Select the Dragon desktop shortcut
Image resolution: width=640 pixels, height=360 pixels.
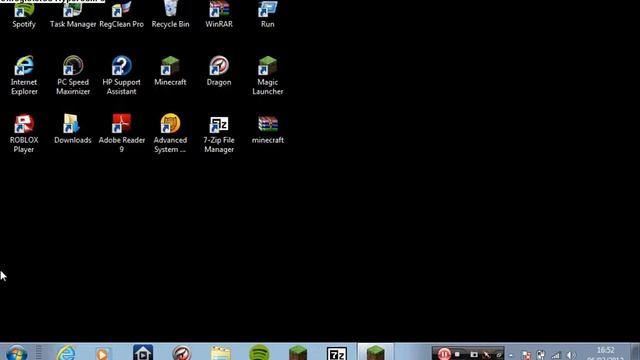coord(219,71)
